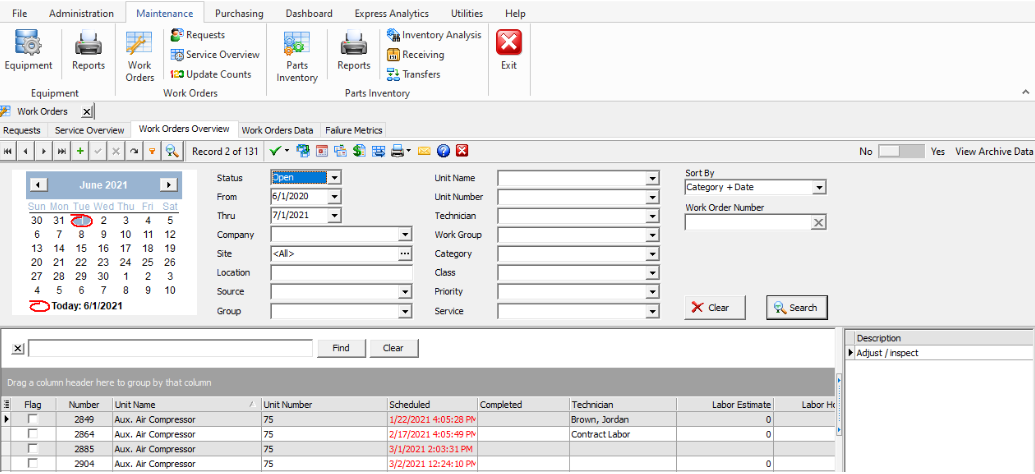Click the Find button

click(341, 348)
